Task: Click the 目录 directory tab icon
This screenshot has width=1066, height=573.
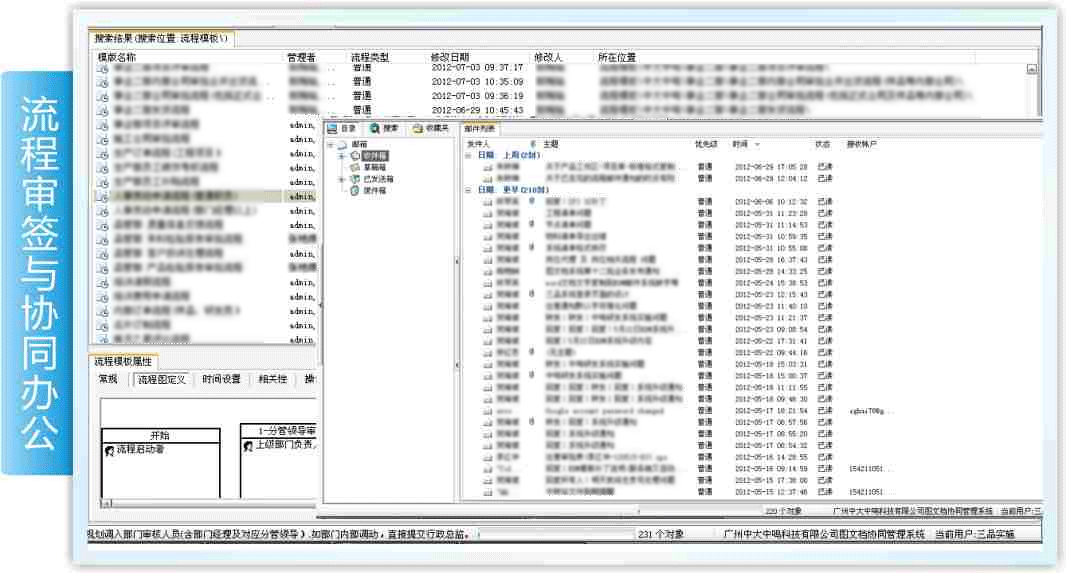Action: tap(333, 129)
